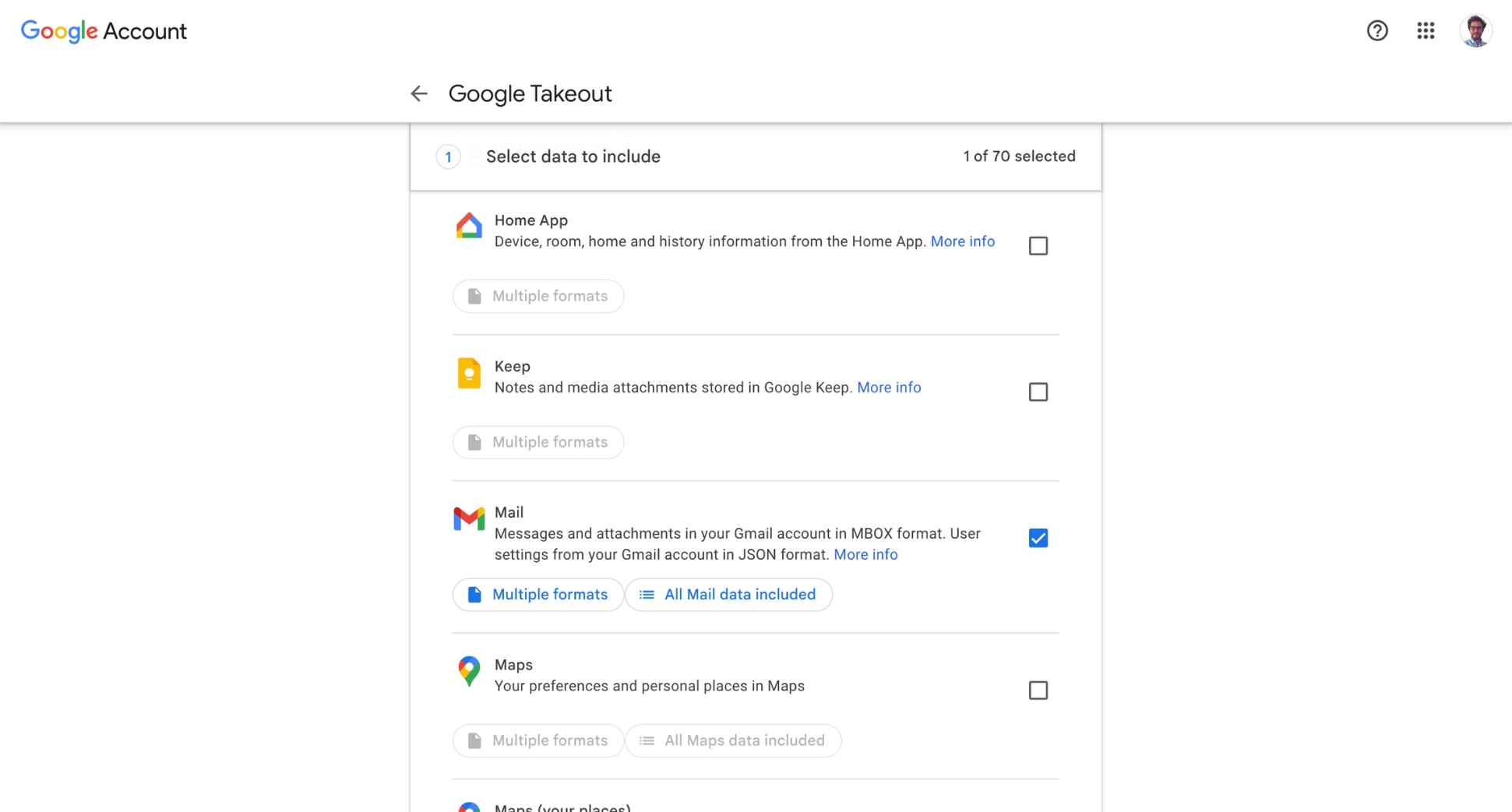1512x812 pixels.
Task: Uncheck the Mail data checkbox
Action: coord(1038,537)
